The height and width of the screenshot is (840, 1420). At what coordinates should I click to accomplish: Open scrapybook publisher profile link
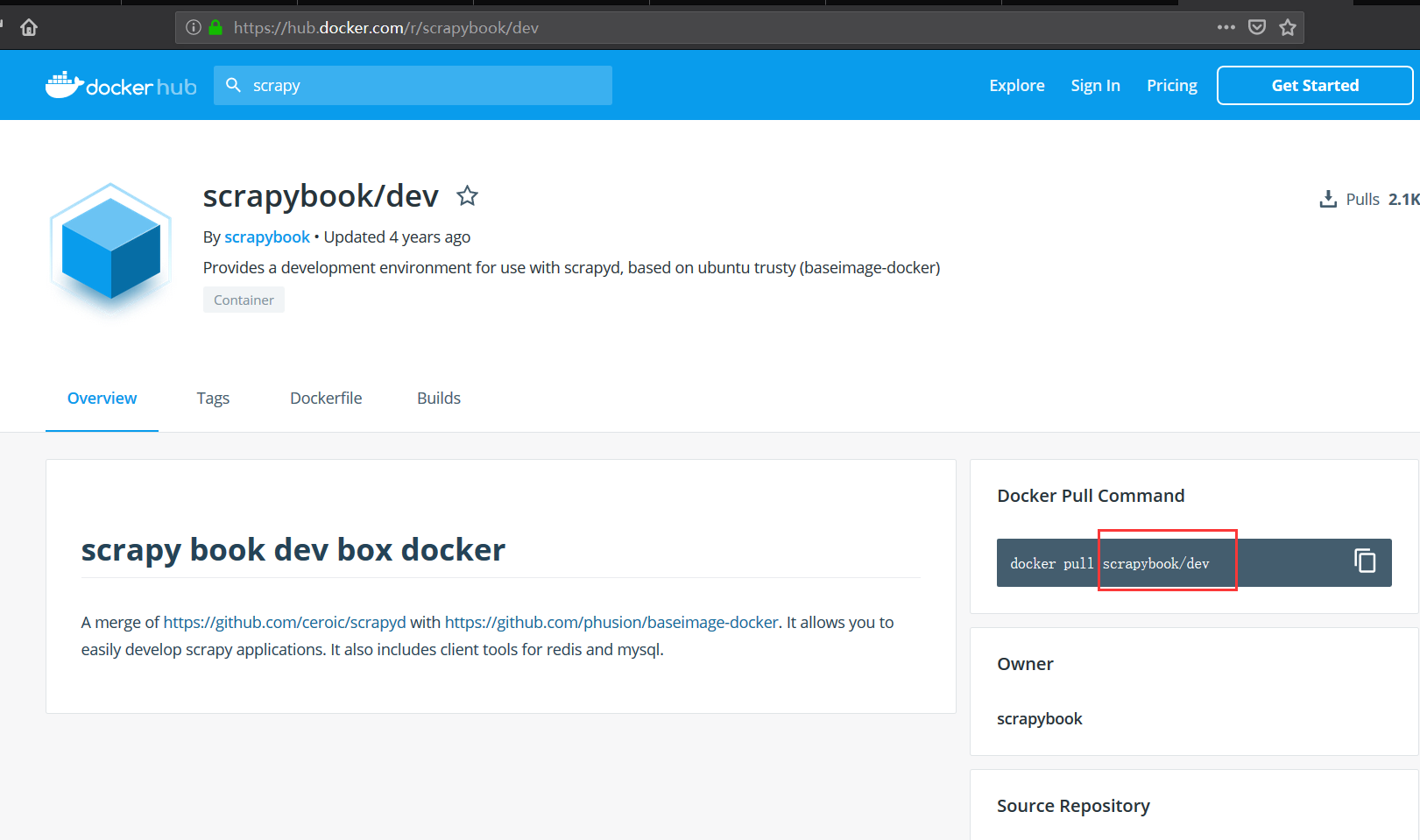coord(267,237)
